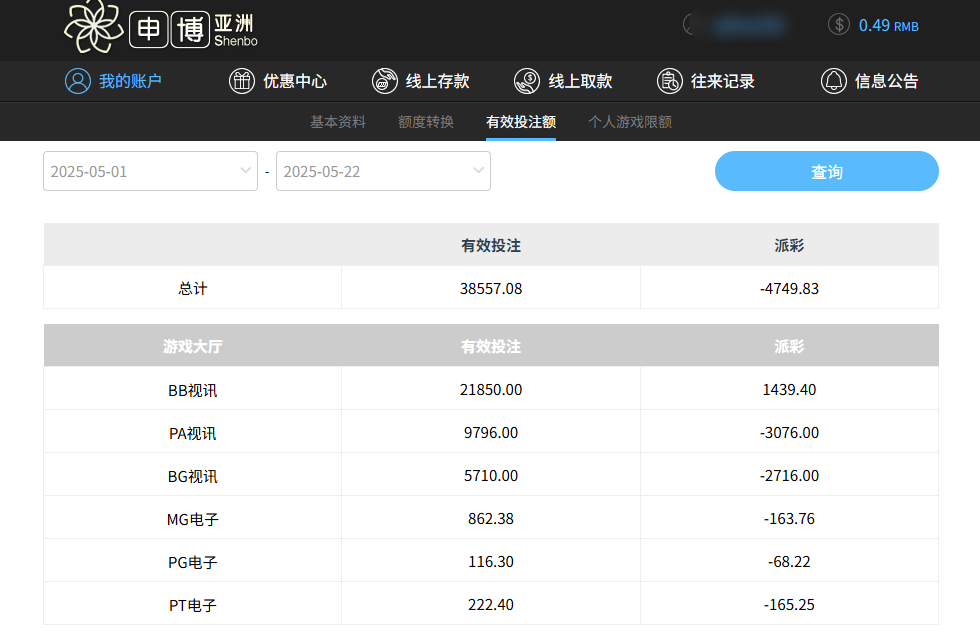Click the 优惠中心 gift circle icon
The height and width of the screenshot is (638, 980).
coord(242,81)
